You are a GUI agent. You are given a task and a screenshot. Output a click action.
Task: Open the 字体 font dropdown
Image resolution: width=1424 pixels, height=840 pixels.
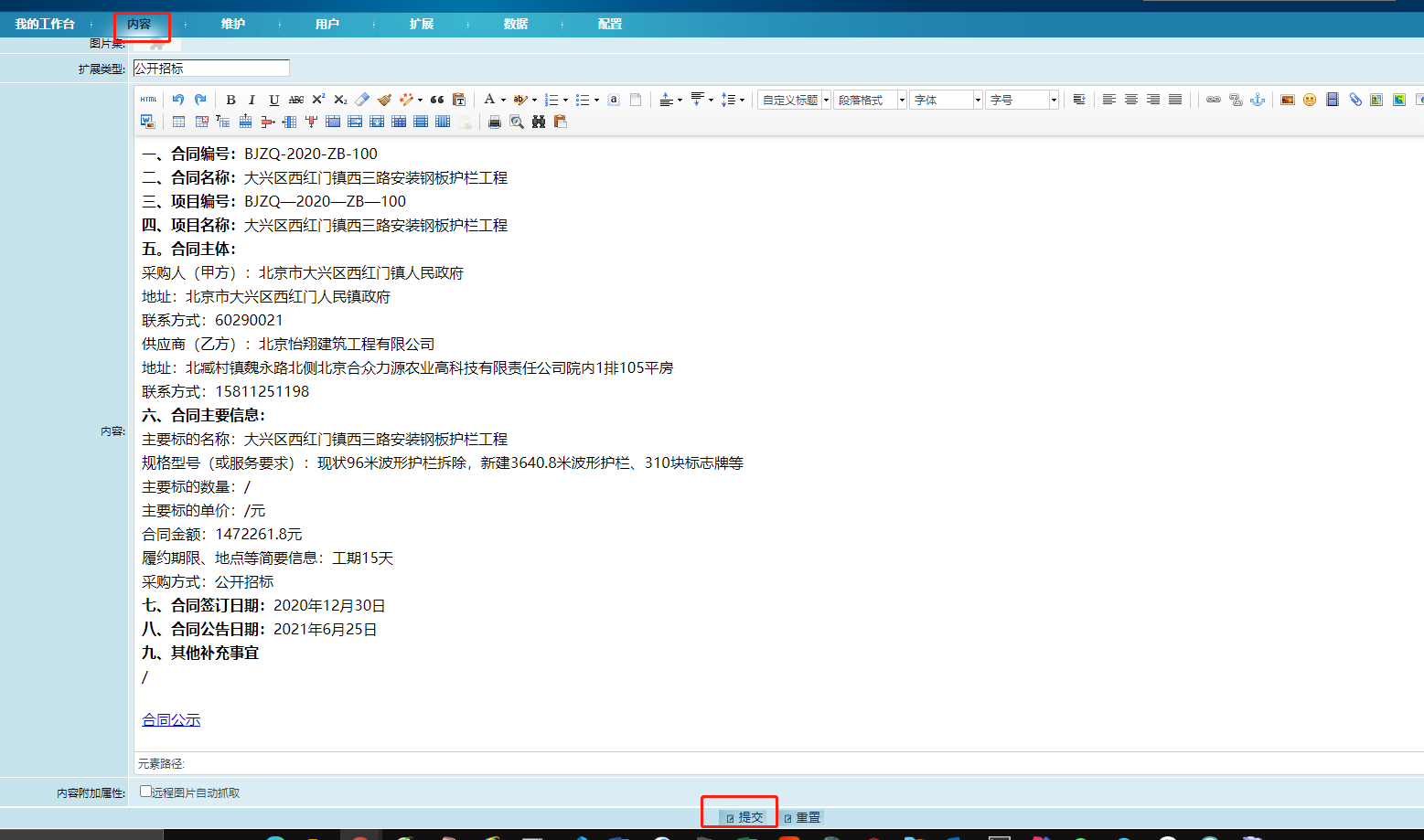click(x=946, y=100)
